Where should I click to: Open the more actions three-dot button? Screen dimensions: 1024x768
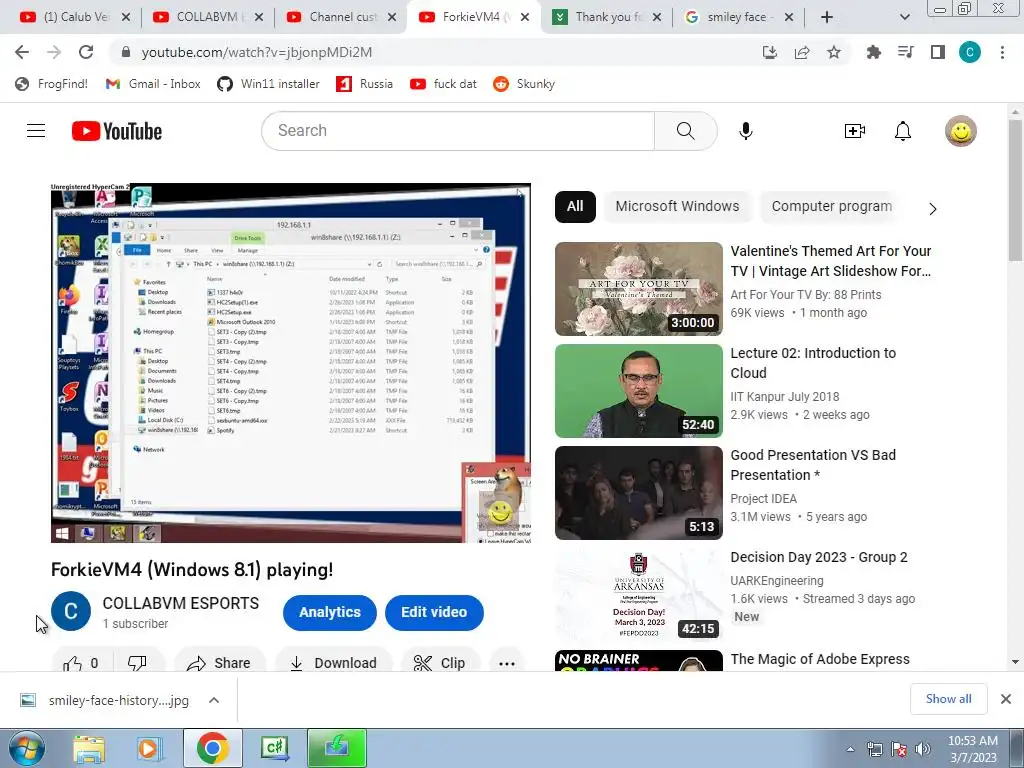pos(507,663)
